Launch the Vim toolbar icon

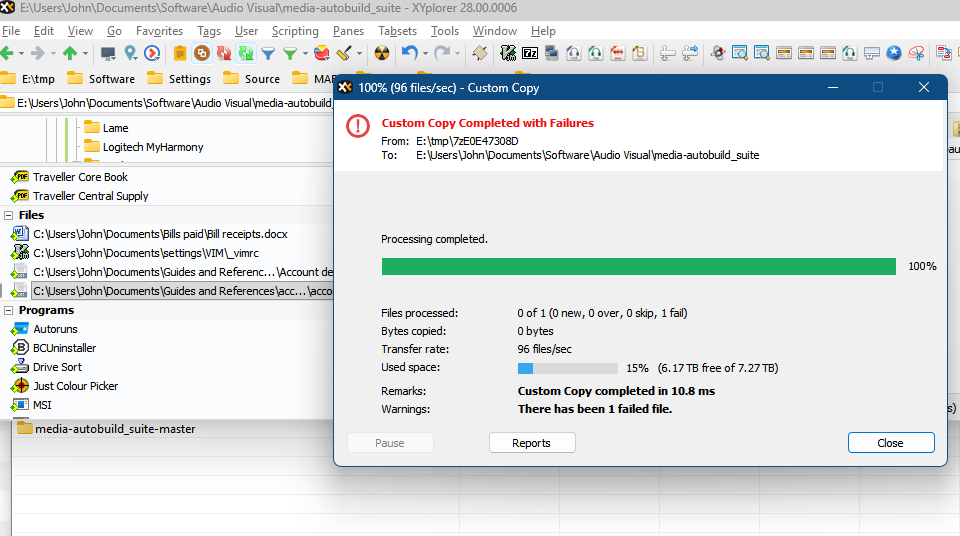click(508, 53)
